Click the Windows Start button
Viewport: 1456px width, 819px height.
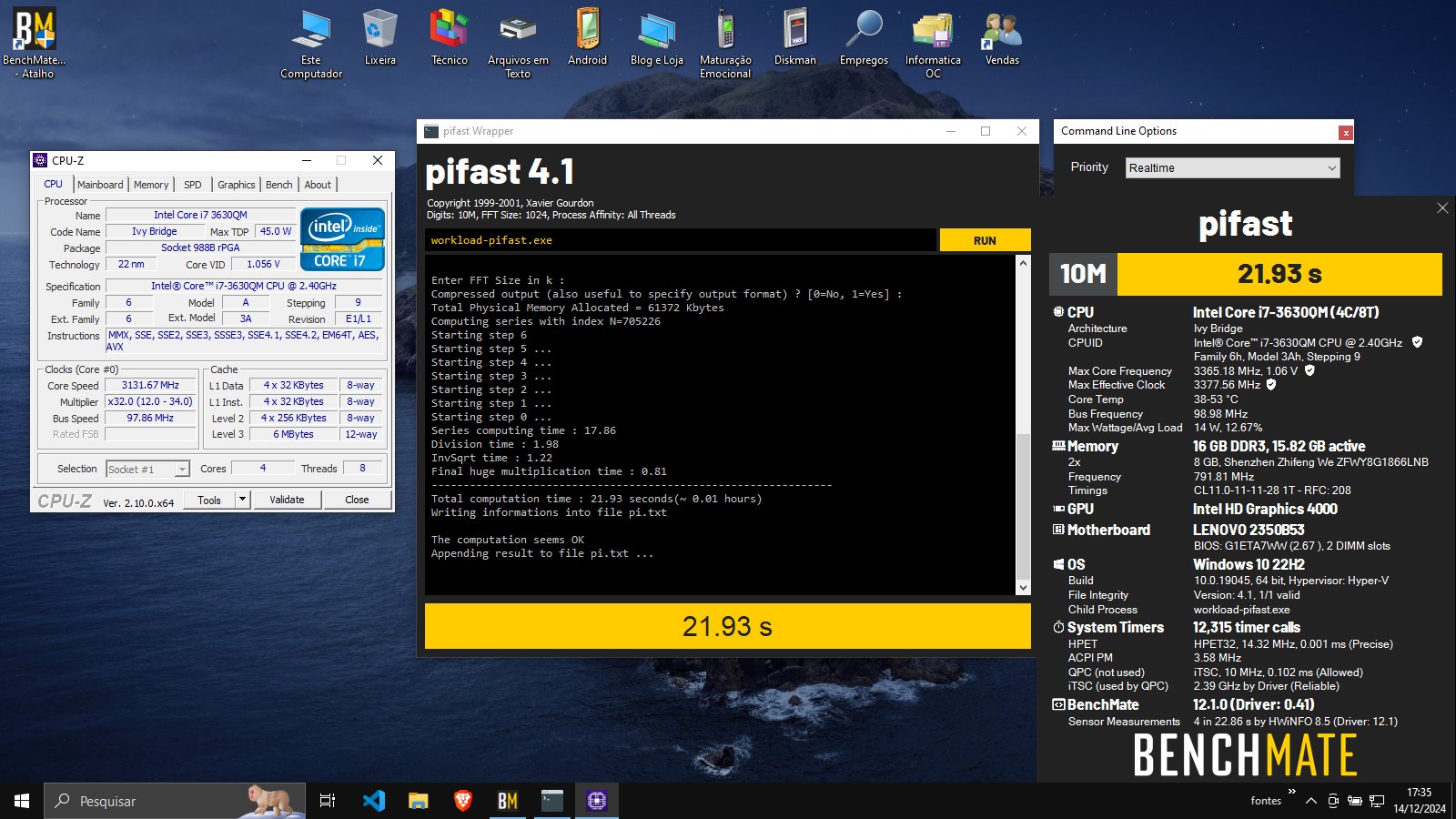coord(22,801)
